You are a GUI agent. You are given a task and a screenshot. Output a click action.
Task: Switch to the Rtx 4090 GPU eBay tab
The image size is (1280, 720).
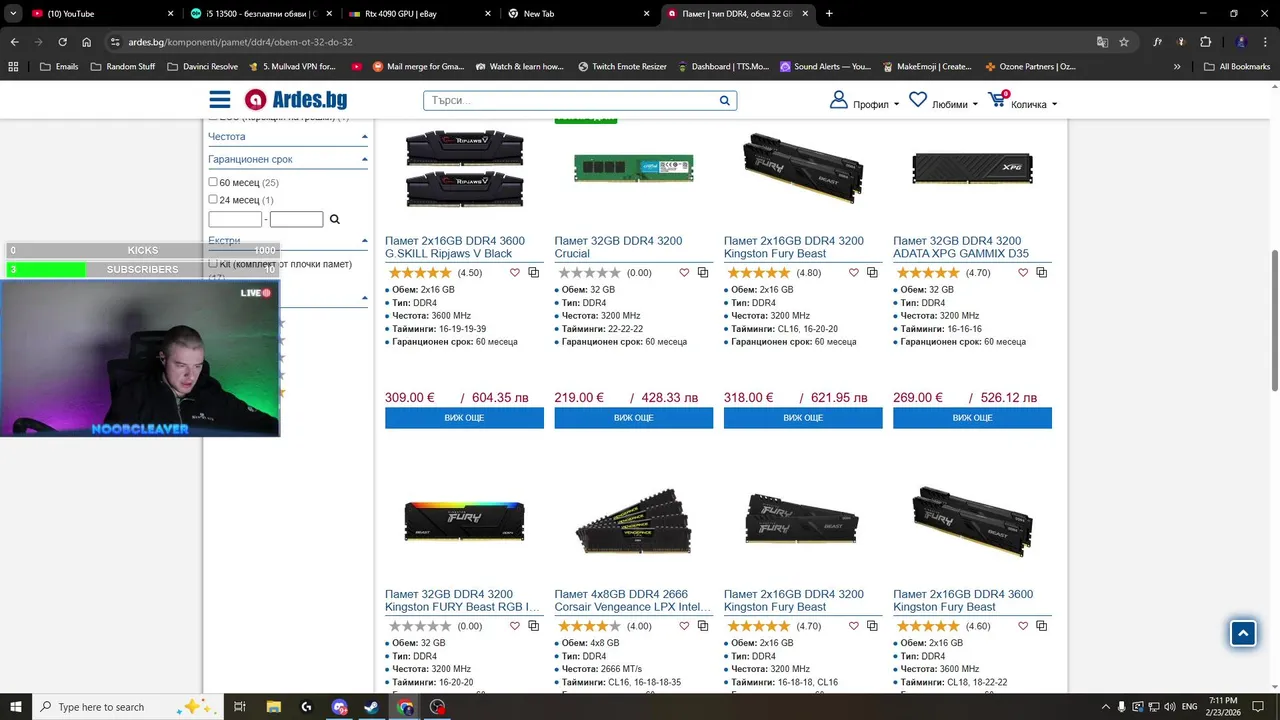[x=420, y=14]
